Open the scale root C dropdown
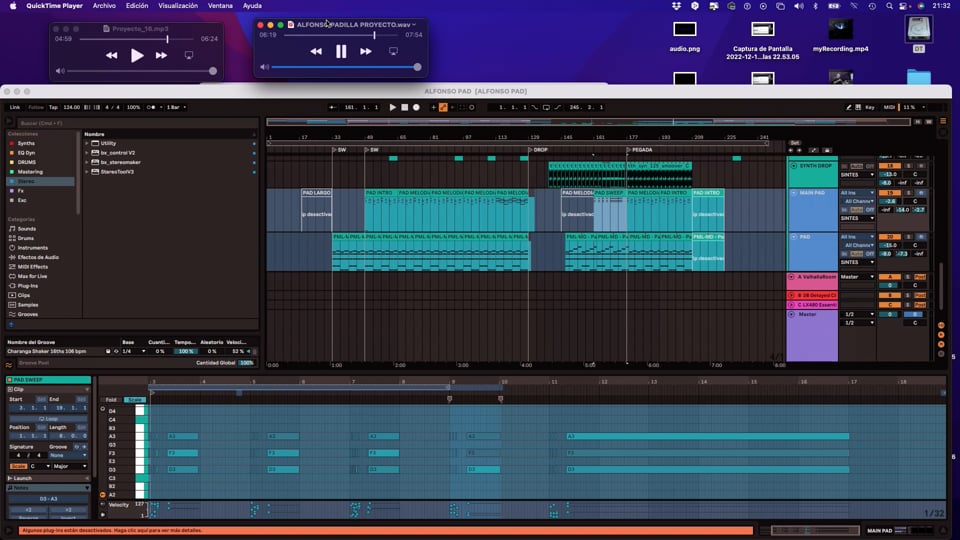Viewport: 960px width, 540px height. [39, 467]
